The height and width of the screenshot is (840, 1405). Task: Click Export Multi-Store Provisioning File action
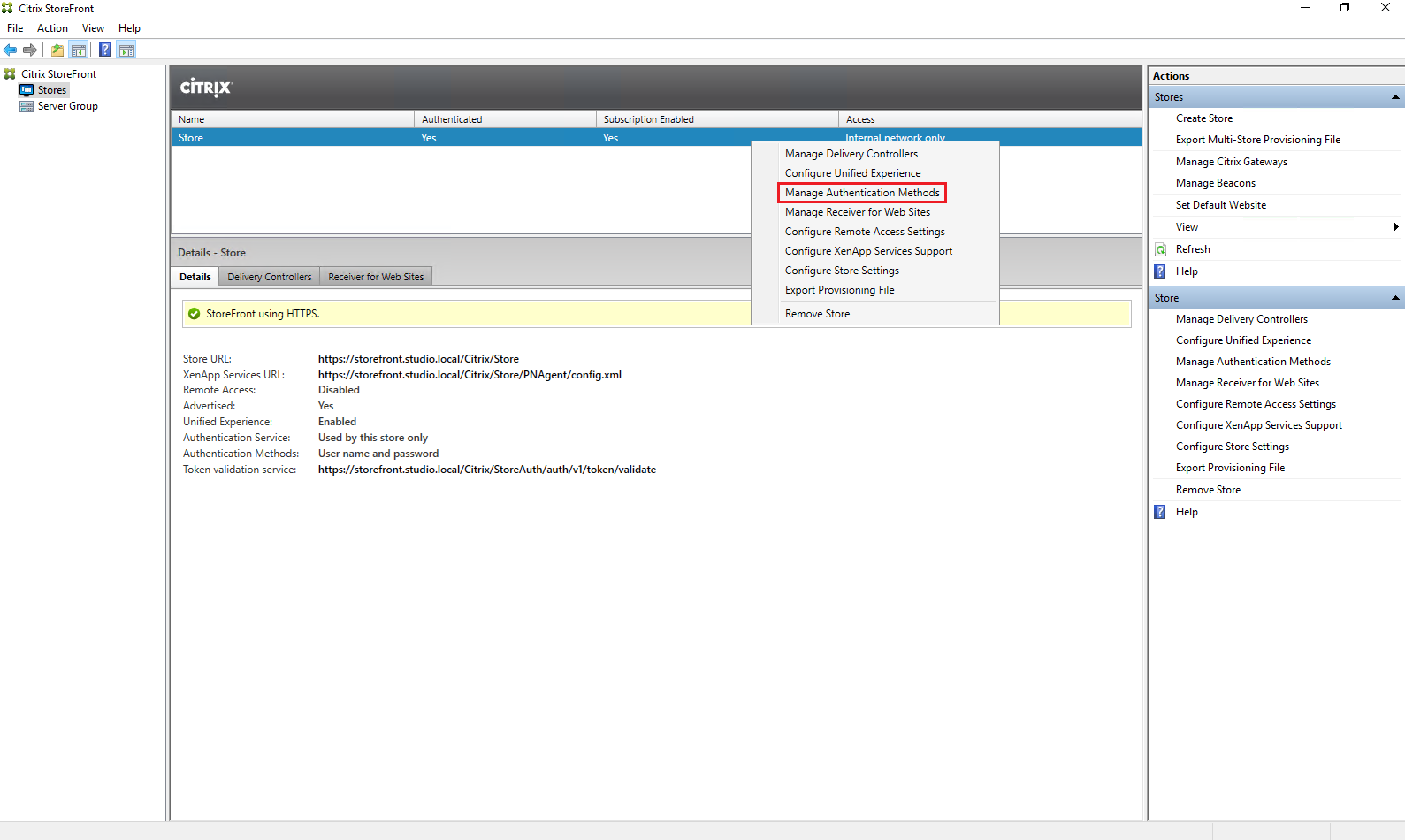pyautogui.click(x=1257, y=140)
